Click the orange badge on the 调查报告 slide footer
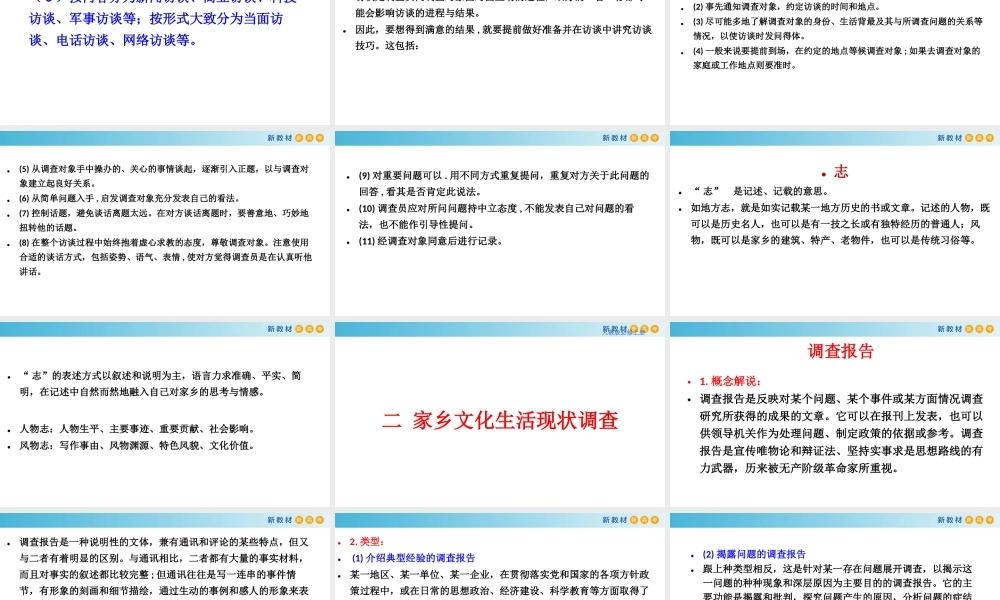This screenshot has height=600, width=1000. [x=977, y=519]
